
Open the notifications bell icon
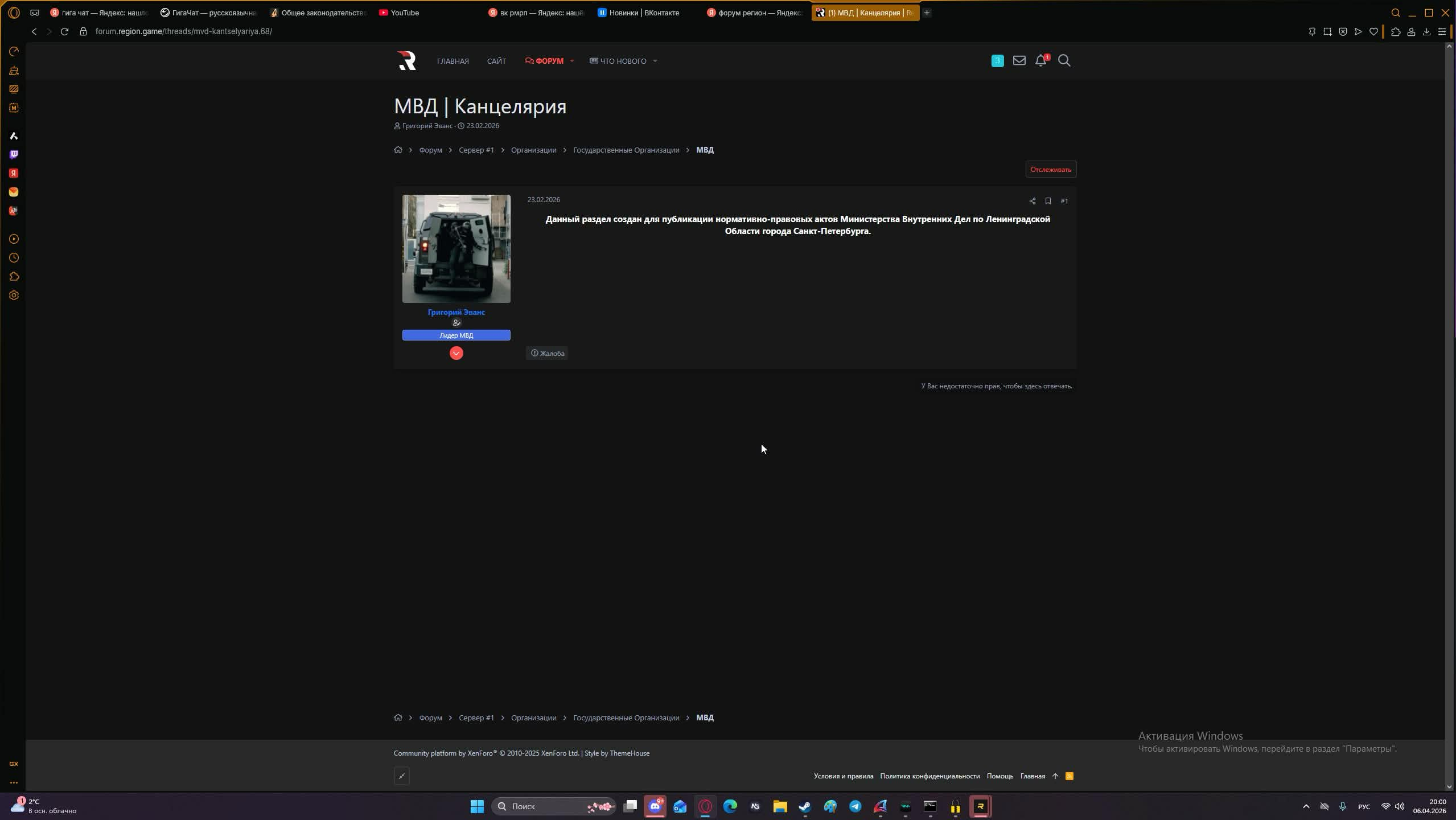[x=1040, y=60]
